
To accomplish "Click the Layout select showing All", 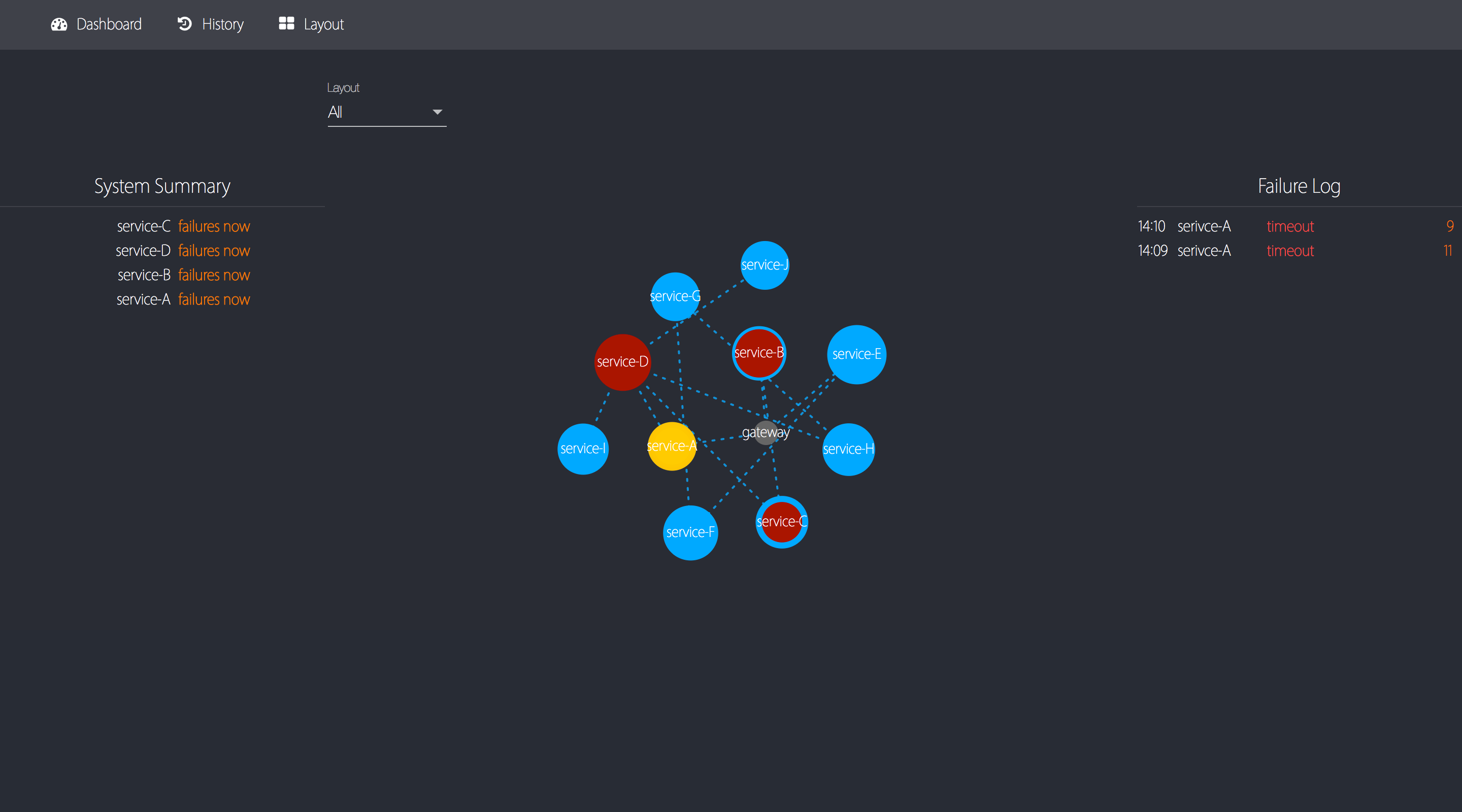I will point(386,112).
